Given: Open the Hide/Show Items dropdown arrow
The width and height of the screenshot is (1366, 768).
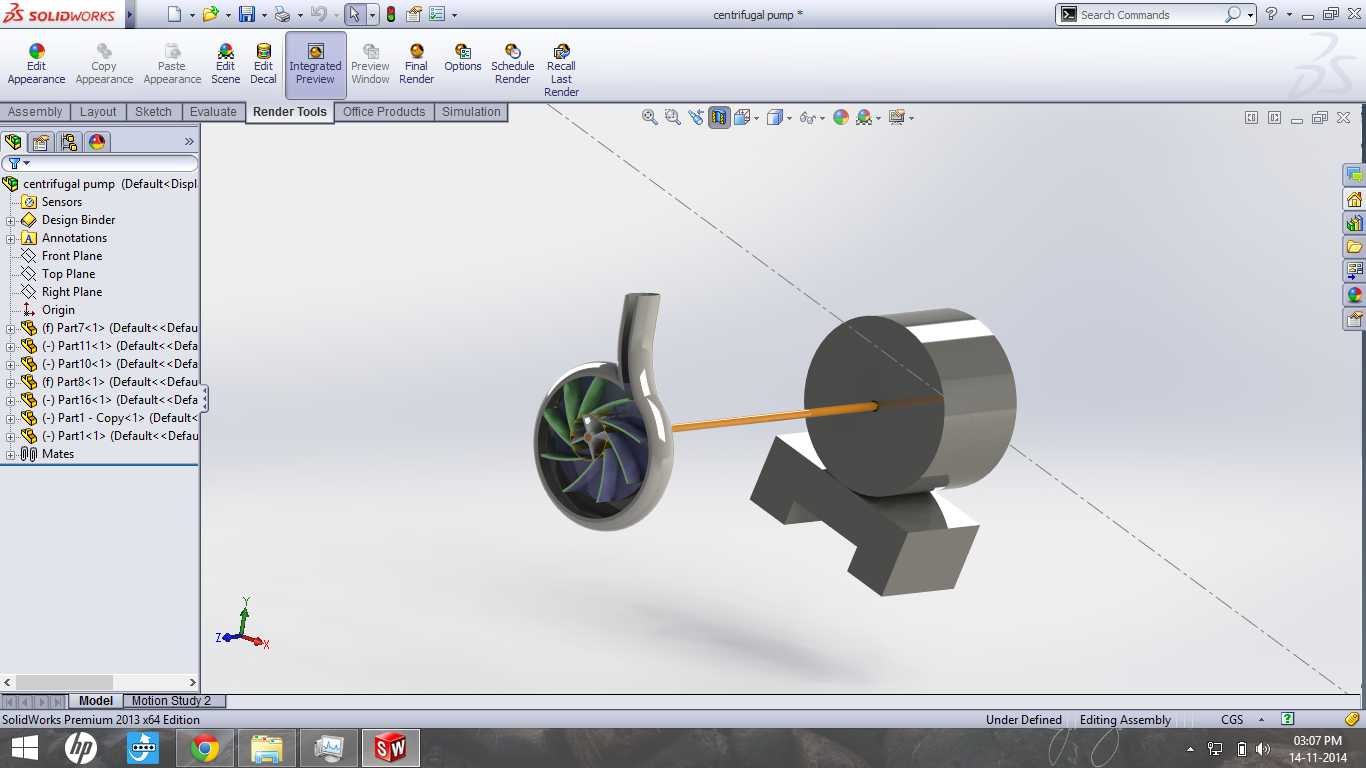Looking at the screenshot, I should 822,118.
